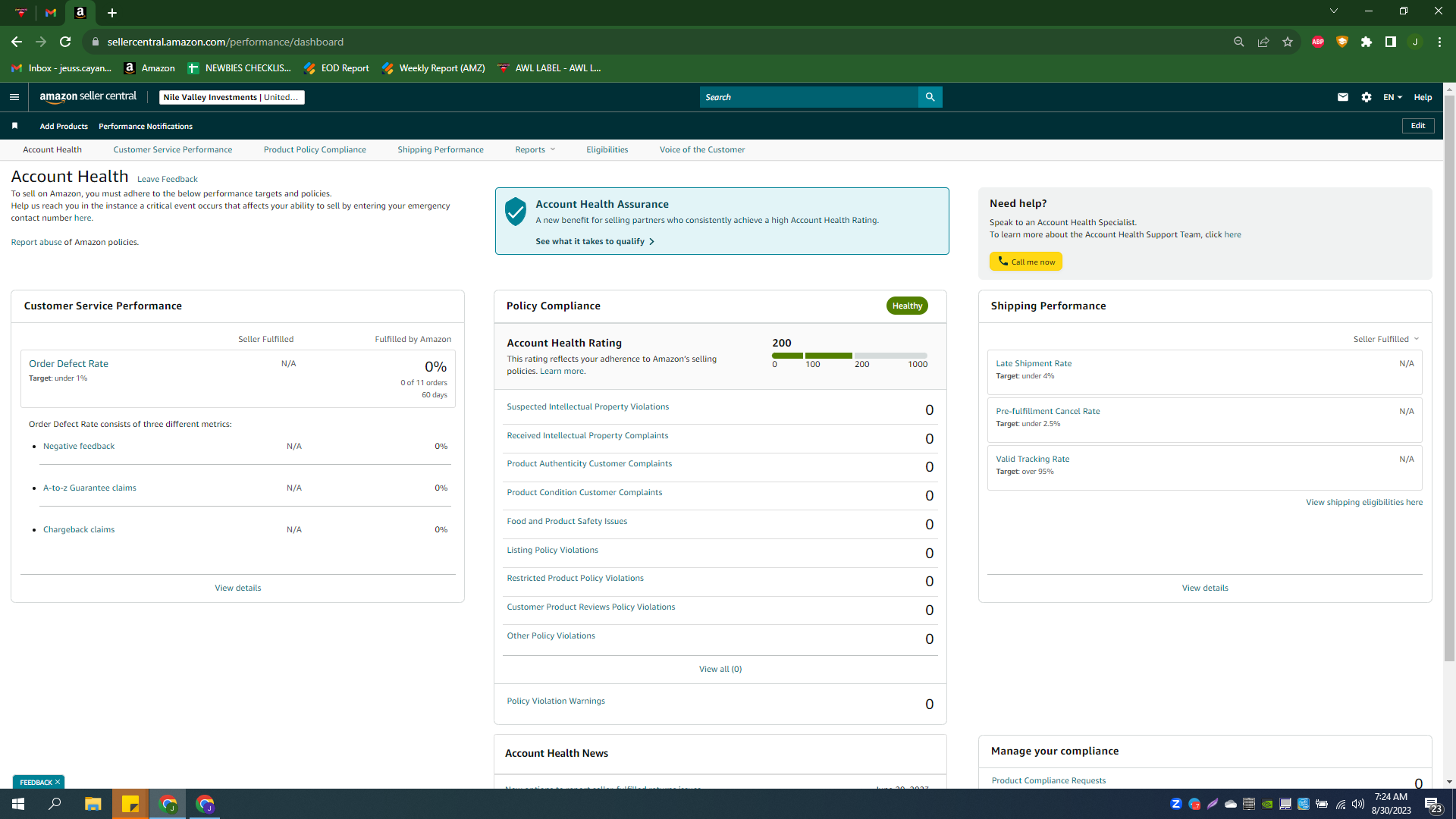Screen dimensions: 1456x819
Task: Open Sticky Notes from the taskbar
Action: point(130,804)
